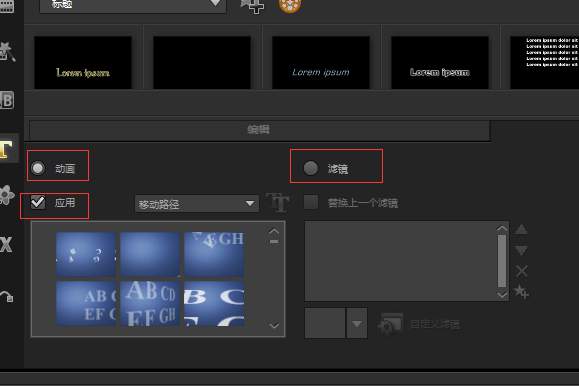This screenshot has height=386, width=579.
Task: Choose the italic Lorem ipsum title preset thumbnail
Action: (x=321, y=62)
